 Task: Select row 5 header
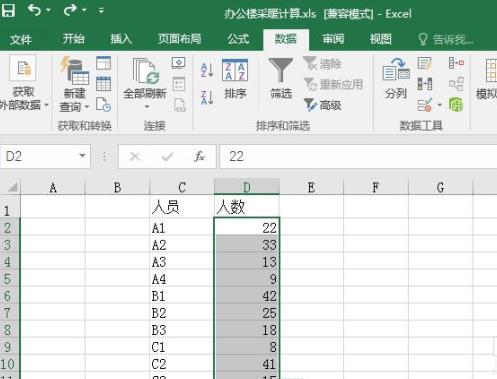10,279
